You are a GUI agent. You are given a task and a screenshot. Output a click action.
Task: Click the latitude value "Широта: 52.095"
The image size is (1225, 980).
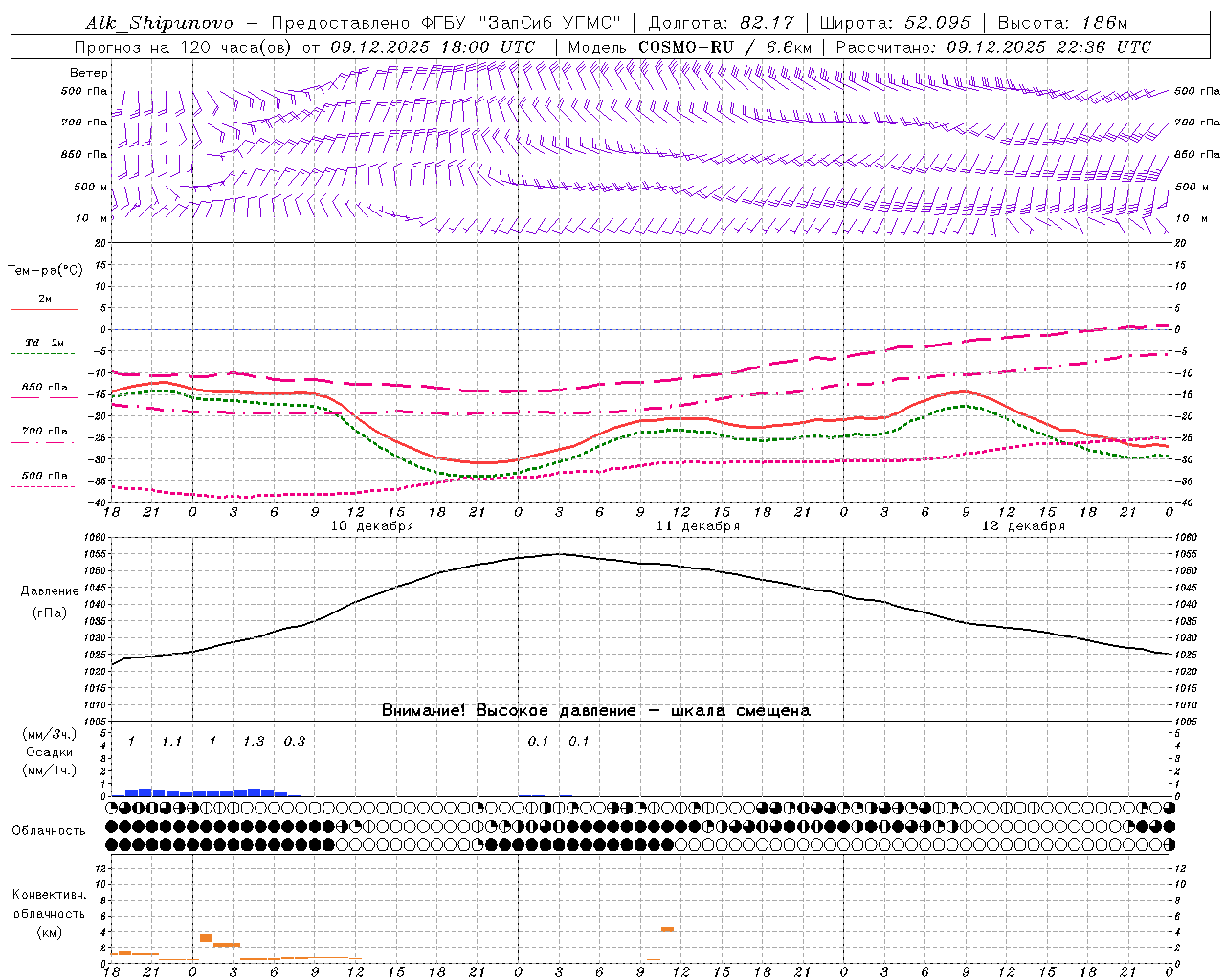[896, 23]
